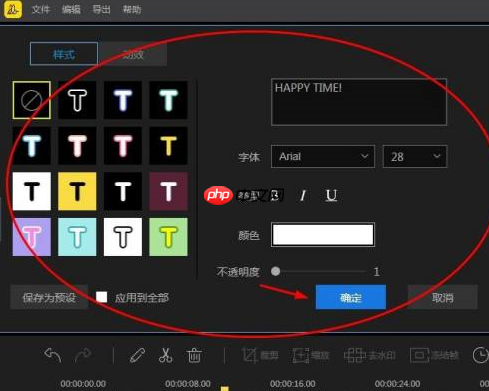Toggle italic I formatting
489x391 pixels.
point(303,195)
